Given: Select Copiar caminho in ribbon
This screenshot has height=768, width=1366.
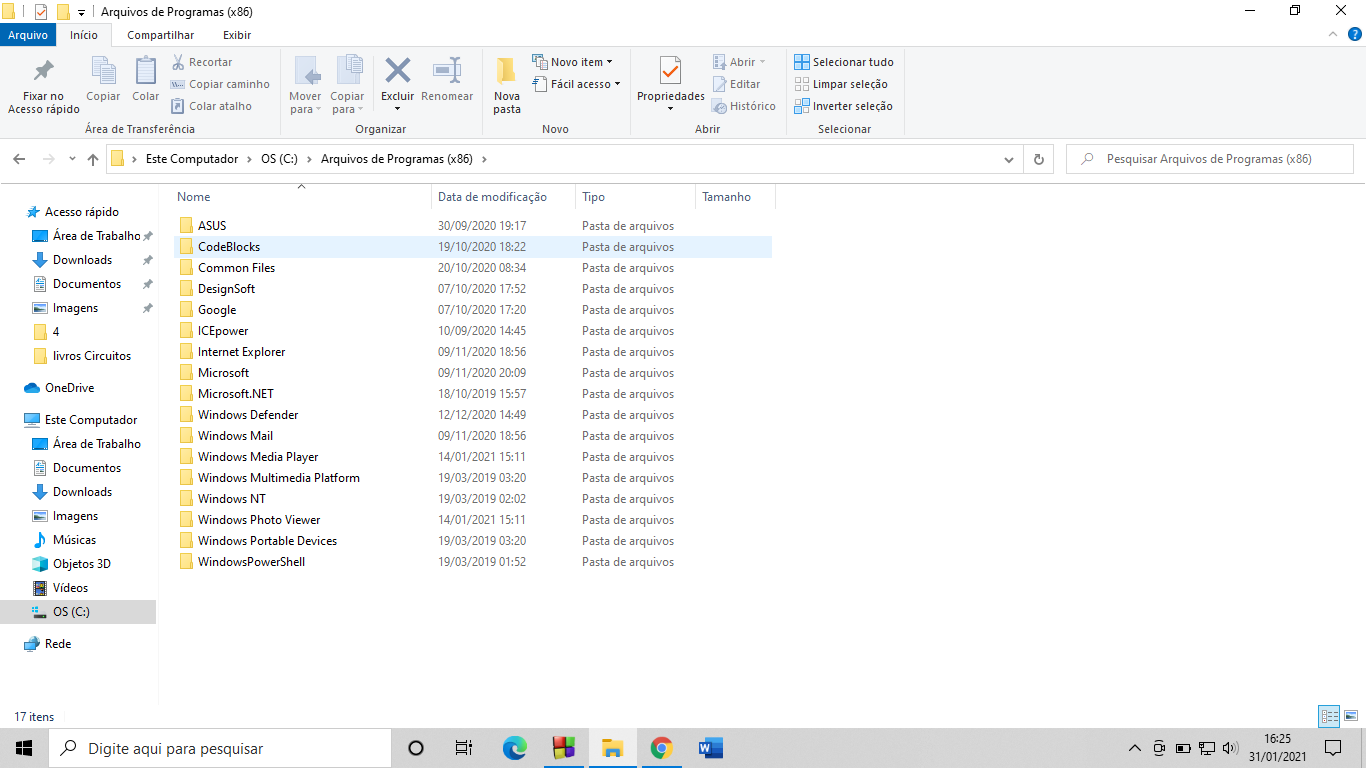Looking at the screenshot, I should 220,84.
